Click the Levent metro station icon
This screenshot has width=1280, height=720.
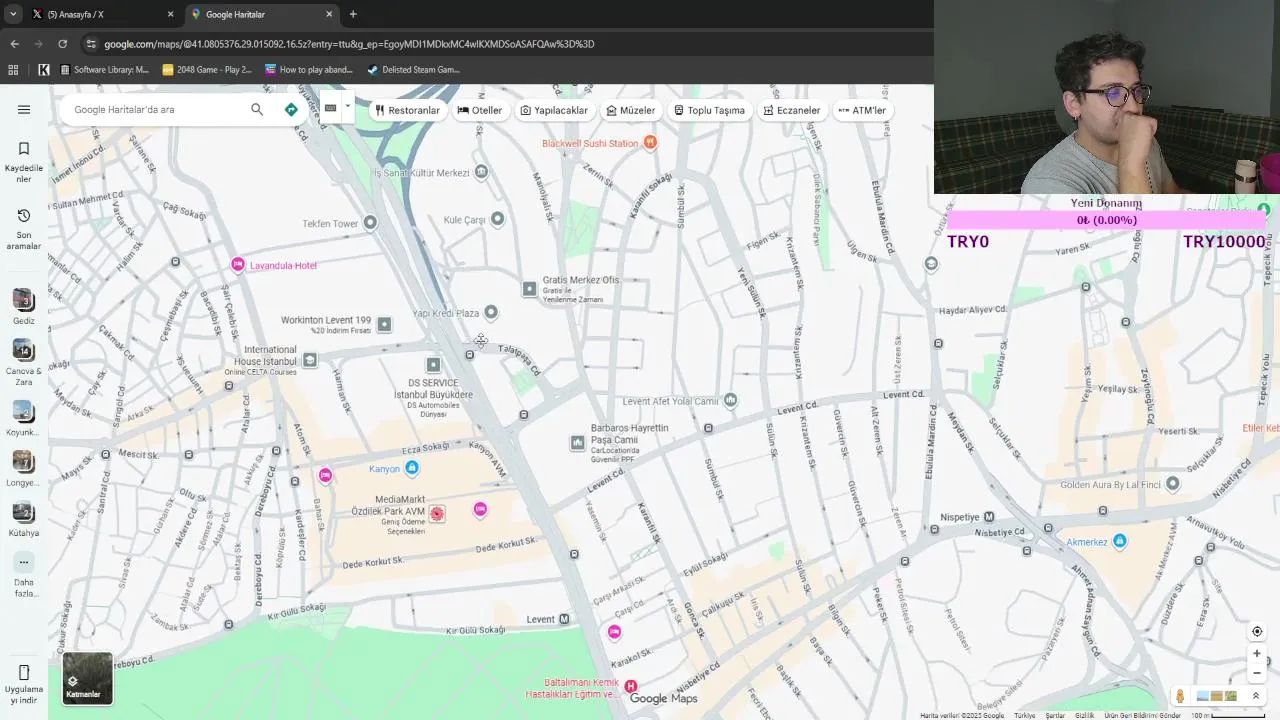(564, 619)
